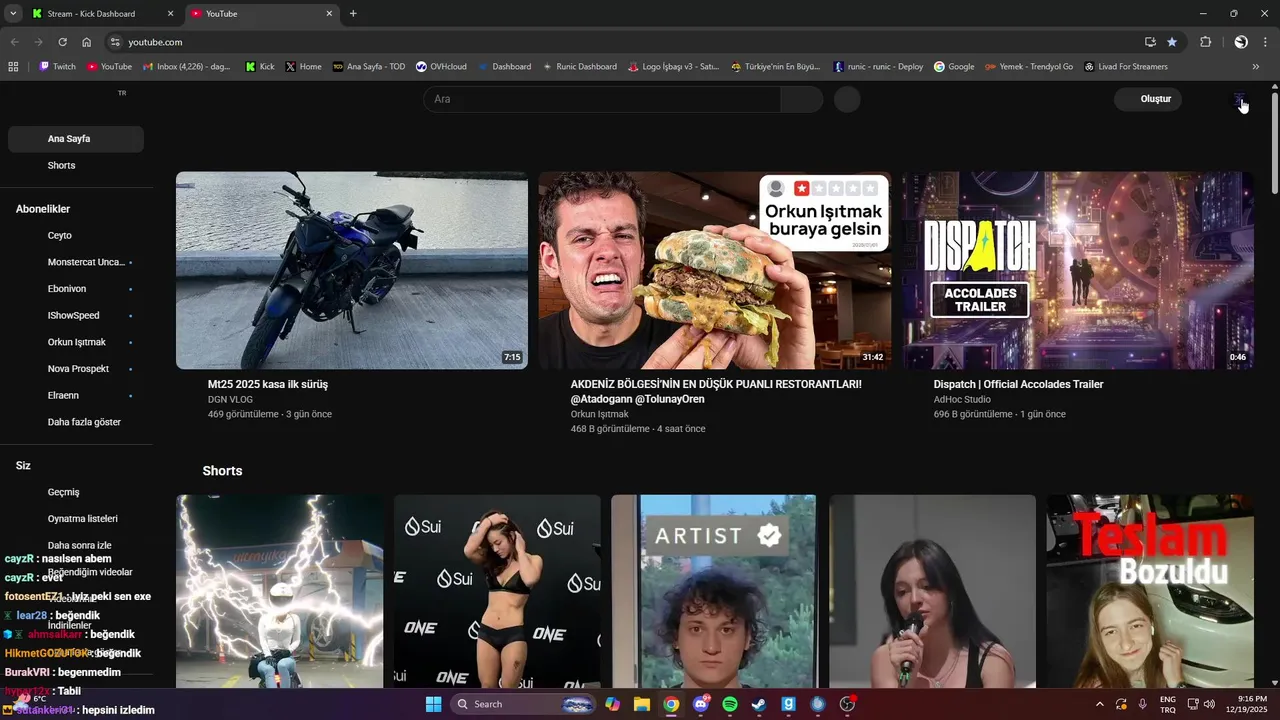This screenshot has height=720, width=1280.
Task: Open Shorts from the sidebar
Action: tap(76, 165)
